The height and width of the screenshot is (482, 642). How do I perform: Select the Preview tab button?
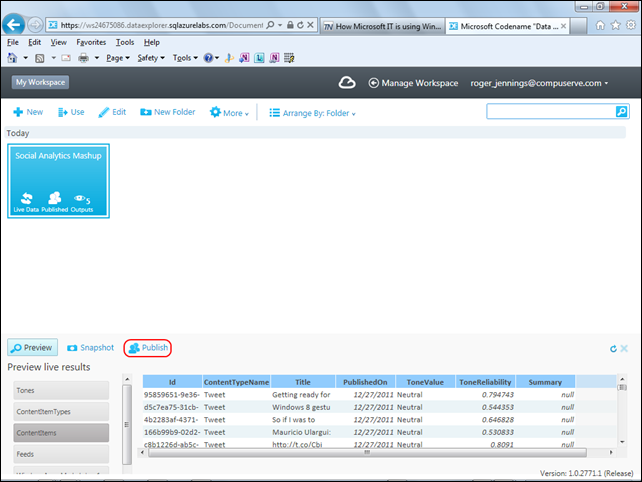32,348
